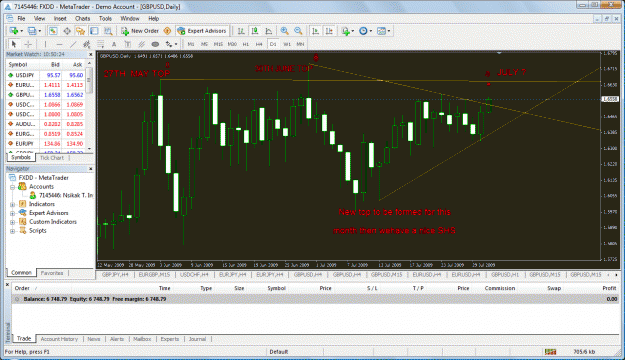Select the D1 daily timeframe
Screen dimensions: 625x360
pos(273,44)
